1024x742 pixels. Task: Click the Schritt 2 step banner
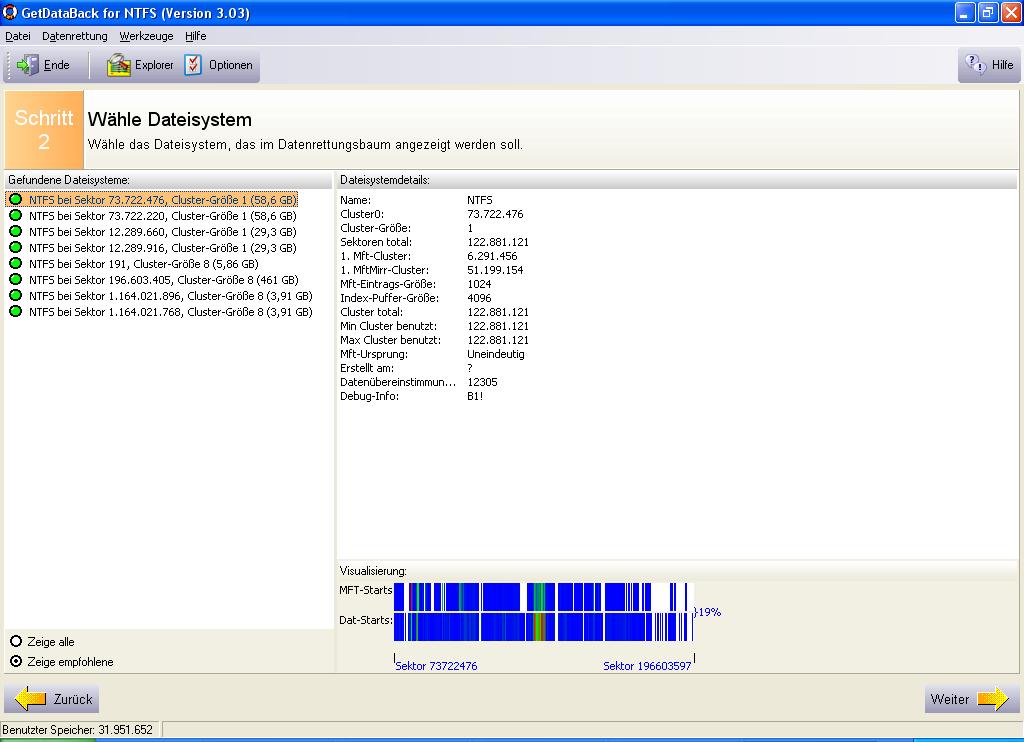pyautogui.click(x=44, y=129)
